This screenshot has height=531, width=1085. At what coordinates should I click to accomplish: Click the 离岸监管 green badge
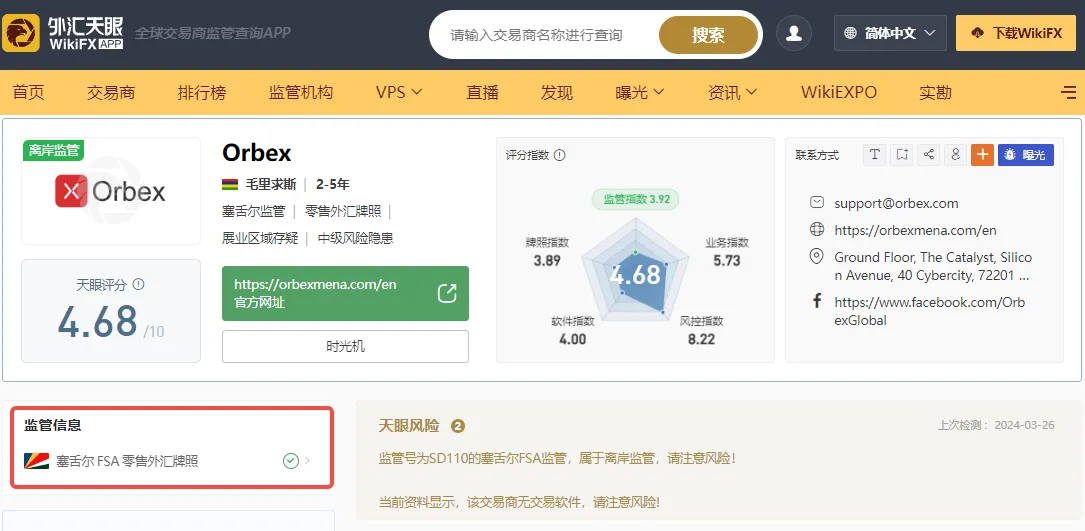(53, 150)
